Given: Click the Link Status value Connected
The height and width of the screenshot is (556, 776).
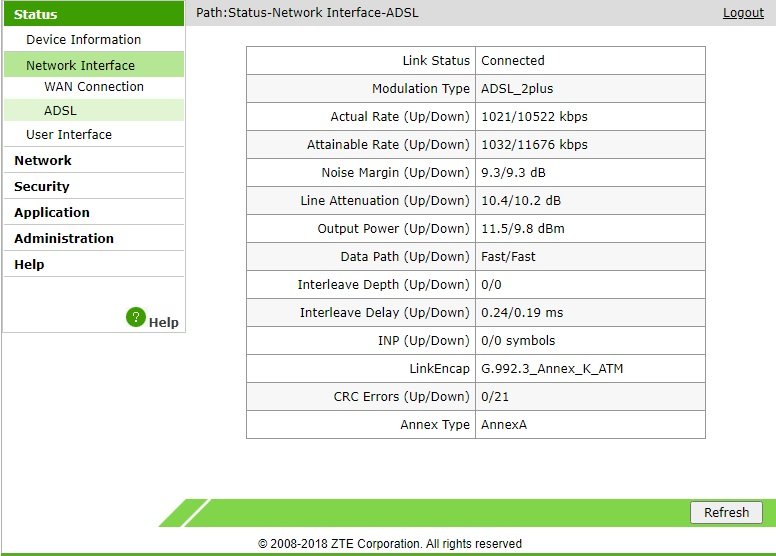Looking at the screenshot, I should [513, 60].
